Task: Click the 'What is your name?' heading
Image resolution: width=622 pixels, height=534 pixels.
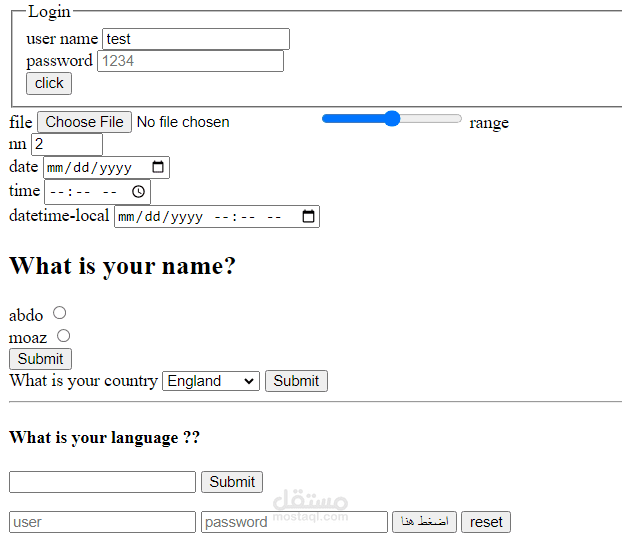Action: [123, 265]
